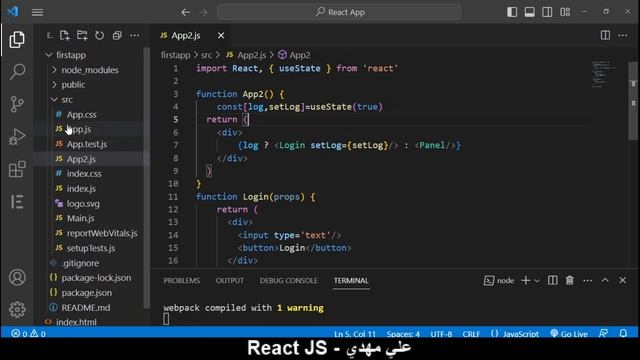
Task: Open the Search view in activity bar
Action: pyautogui.click(x=17, y=72)
